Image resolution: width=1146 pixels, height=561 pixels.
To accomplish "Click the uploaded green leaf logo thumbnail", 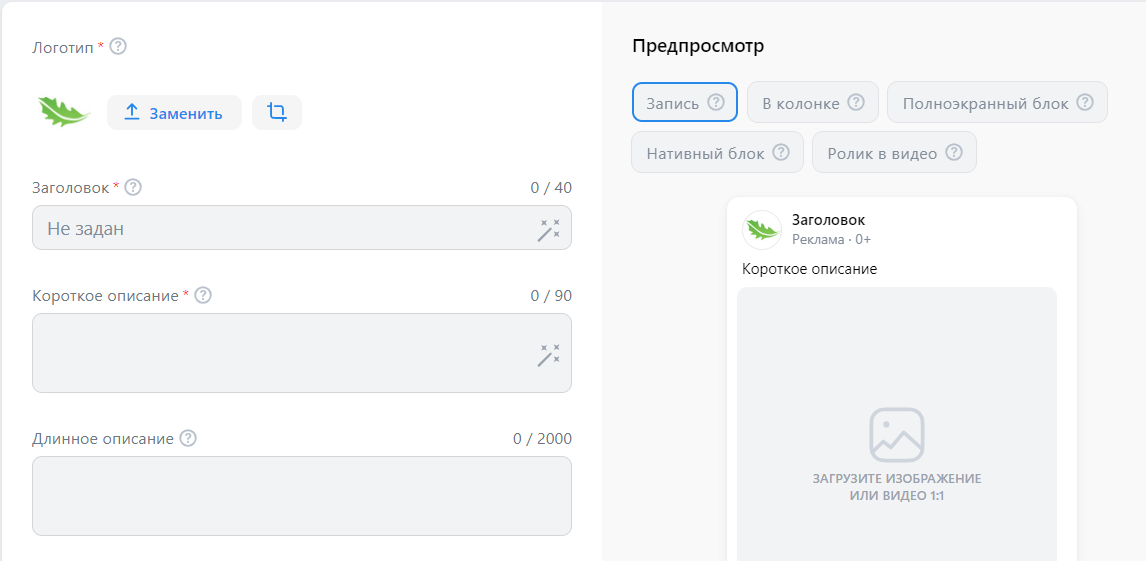I will pyautogui.click(x=64, y=112).
